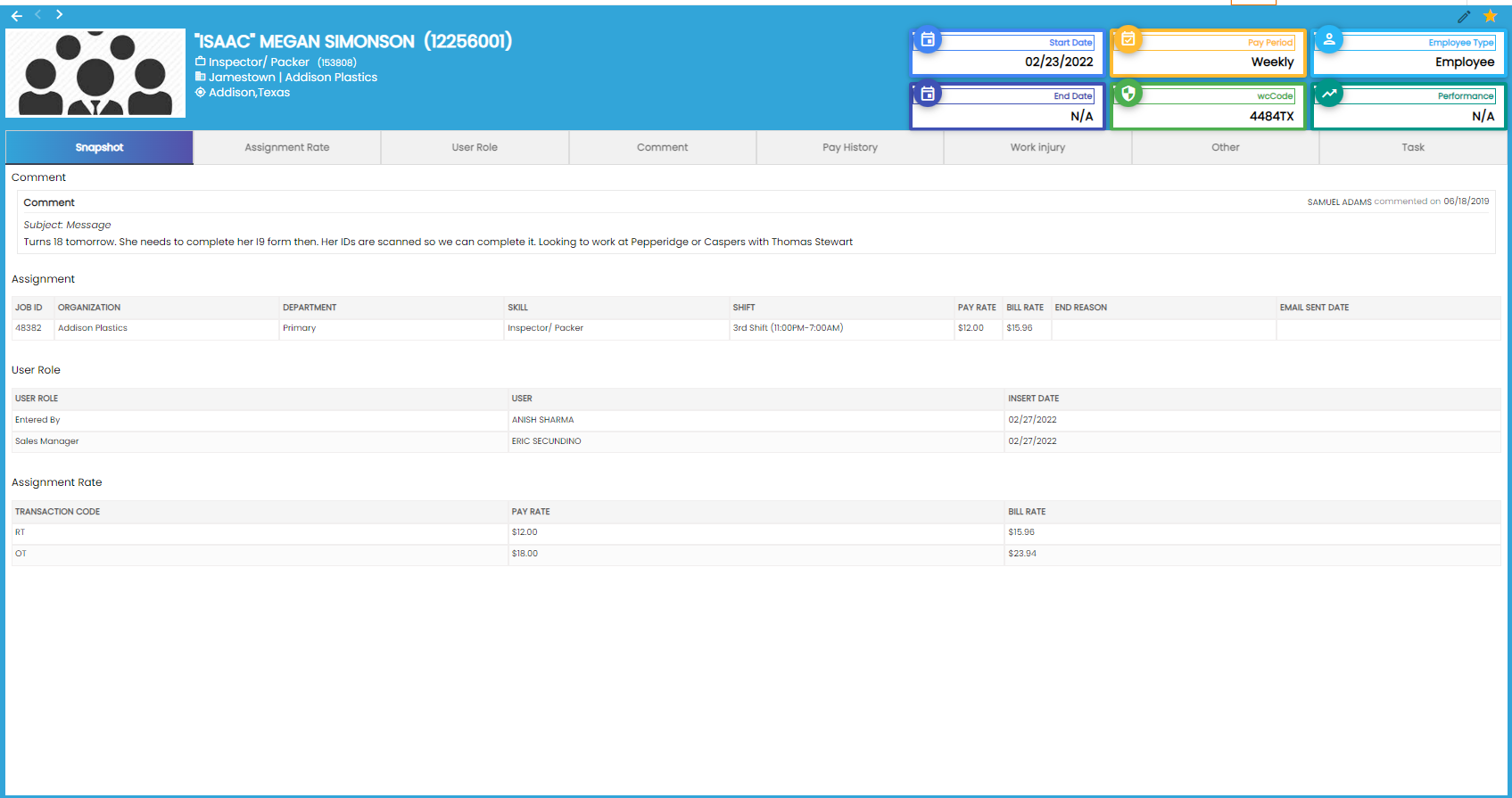Click the Pay Period calendar icon
1512x798 pixels.
[1128, 39]
